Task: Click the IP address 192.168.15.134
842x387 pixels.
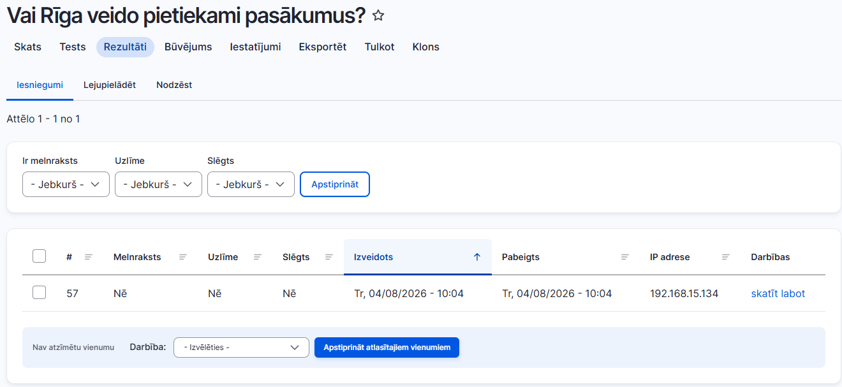Action: point(684,294)
